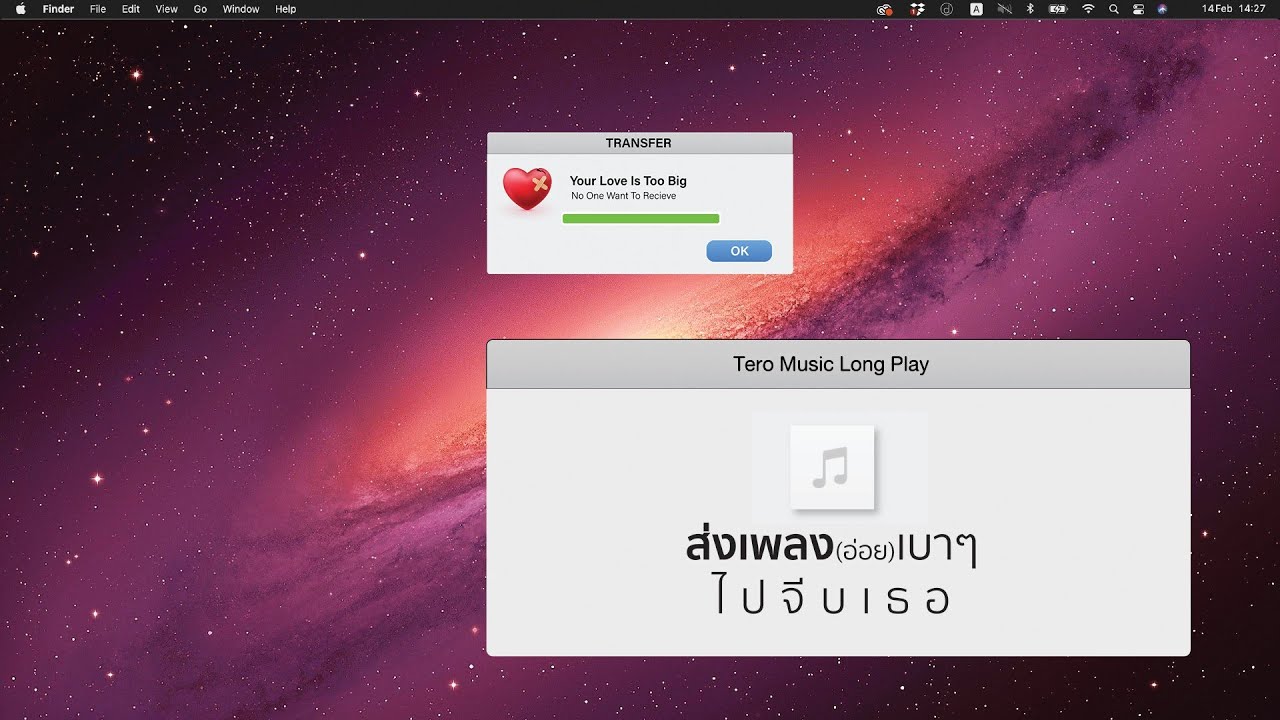Click the Siri icon
1280x720 pixels.
coord(1162,9)
